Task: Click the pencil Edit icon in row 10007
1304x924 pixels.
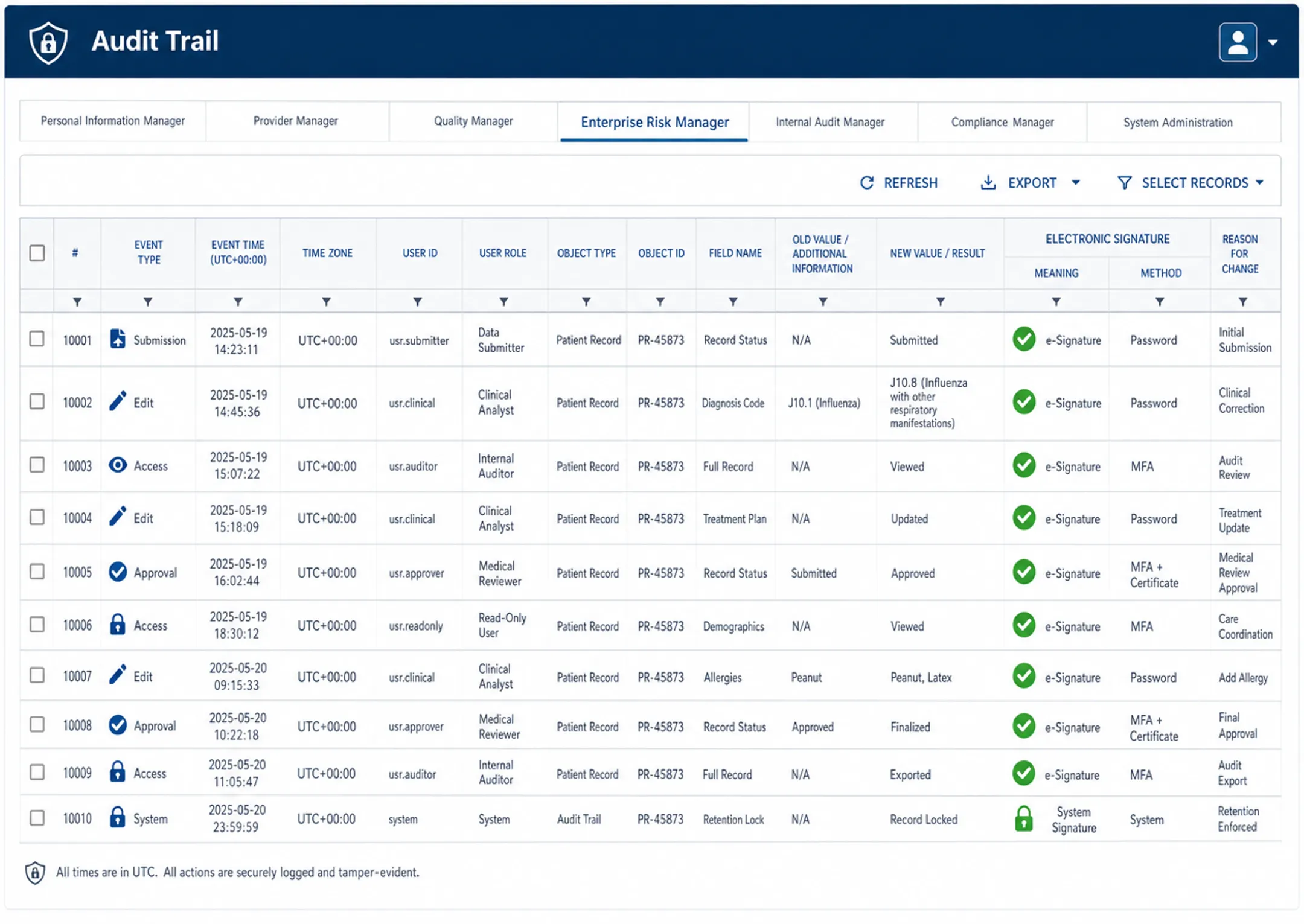Action: [x=118, y=675]
